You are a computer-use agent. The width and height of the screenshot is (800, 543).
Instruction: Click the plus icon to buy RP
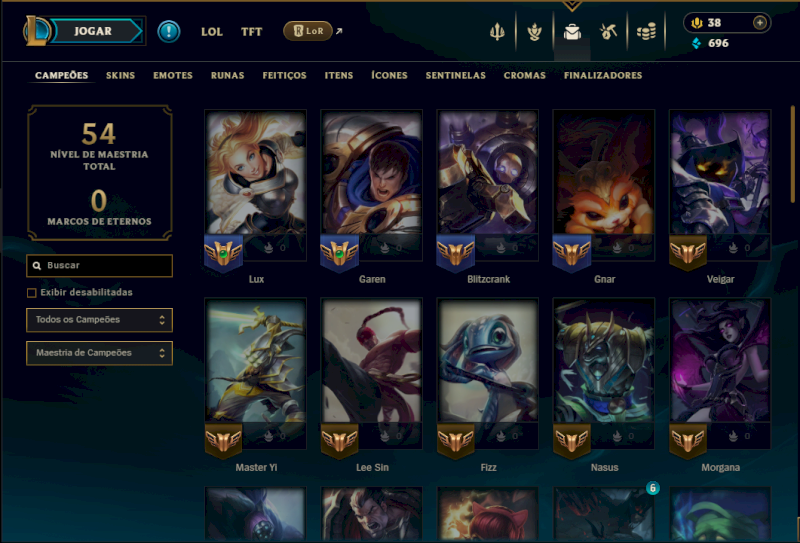point(760,23)
